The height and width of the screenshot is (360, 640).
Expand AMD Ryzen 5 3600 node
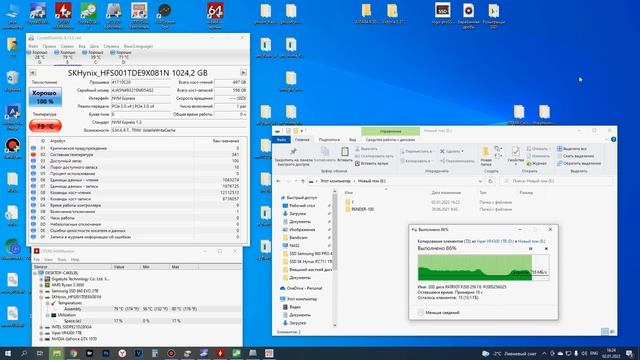point(41,285)
